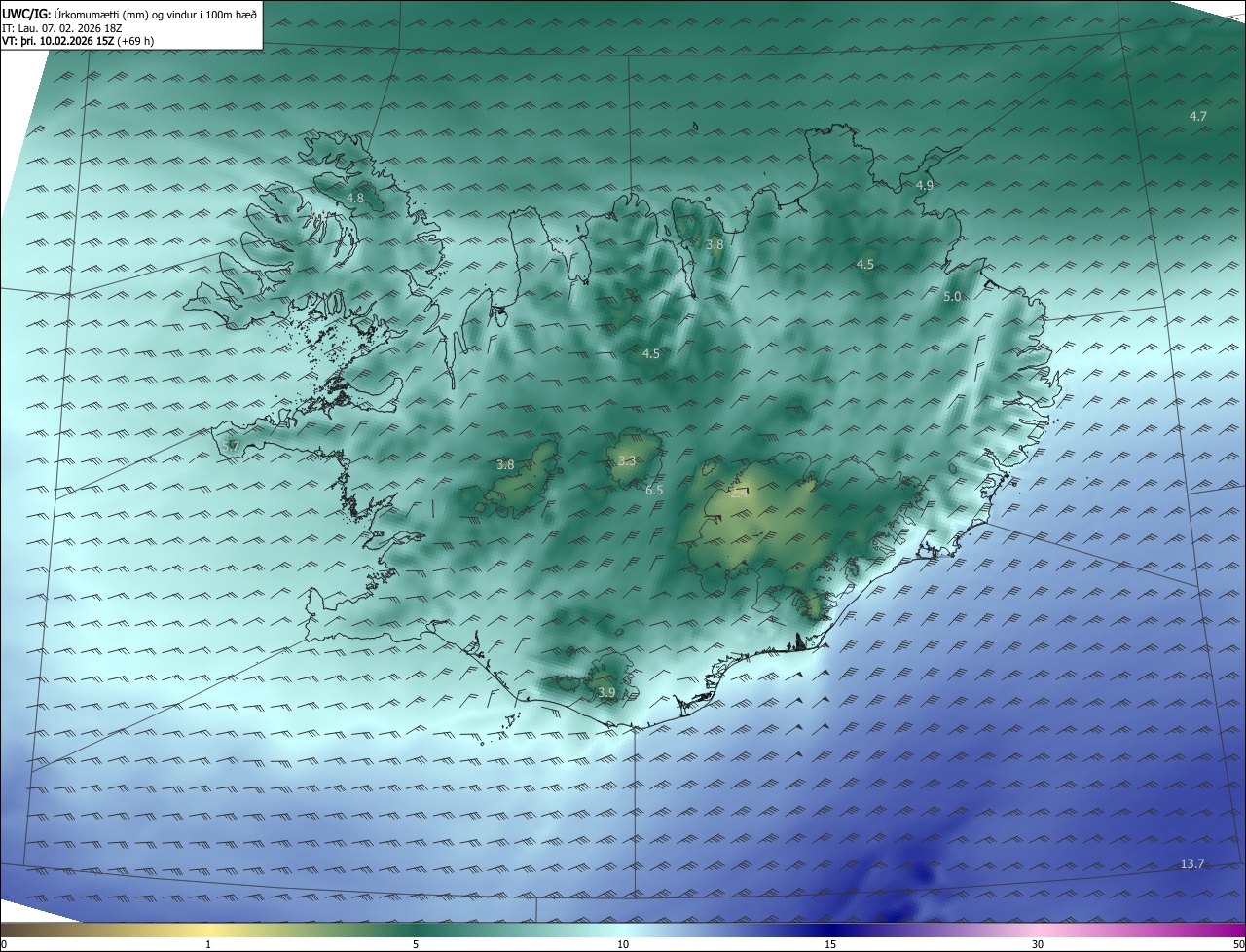
Task: Click the color scale tick labeled 15
Action: click(830, 944)
